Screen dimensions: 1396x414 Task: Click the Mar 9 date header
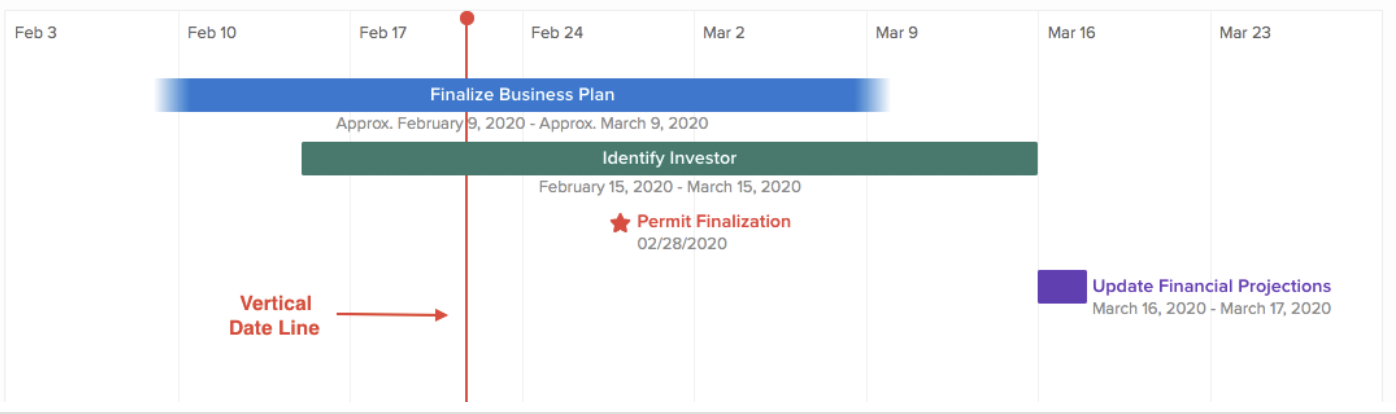pos(897,33)
